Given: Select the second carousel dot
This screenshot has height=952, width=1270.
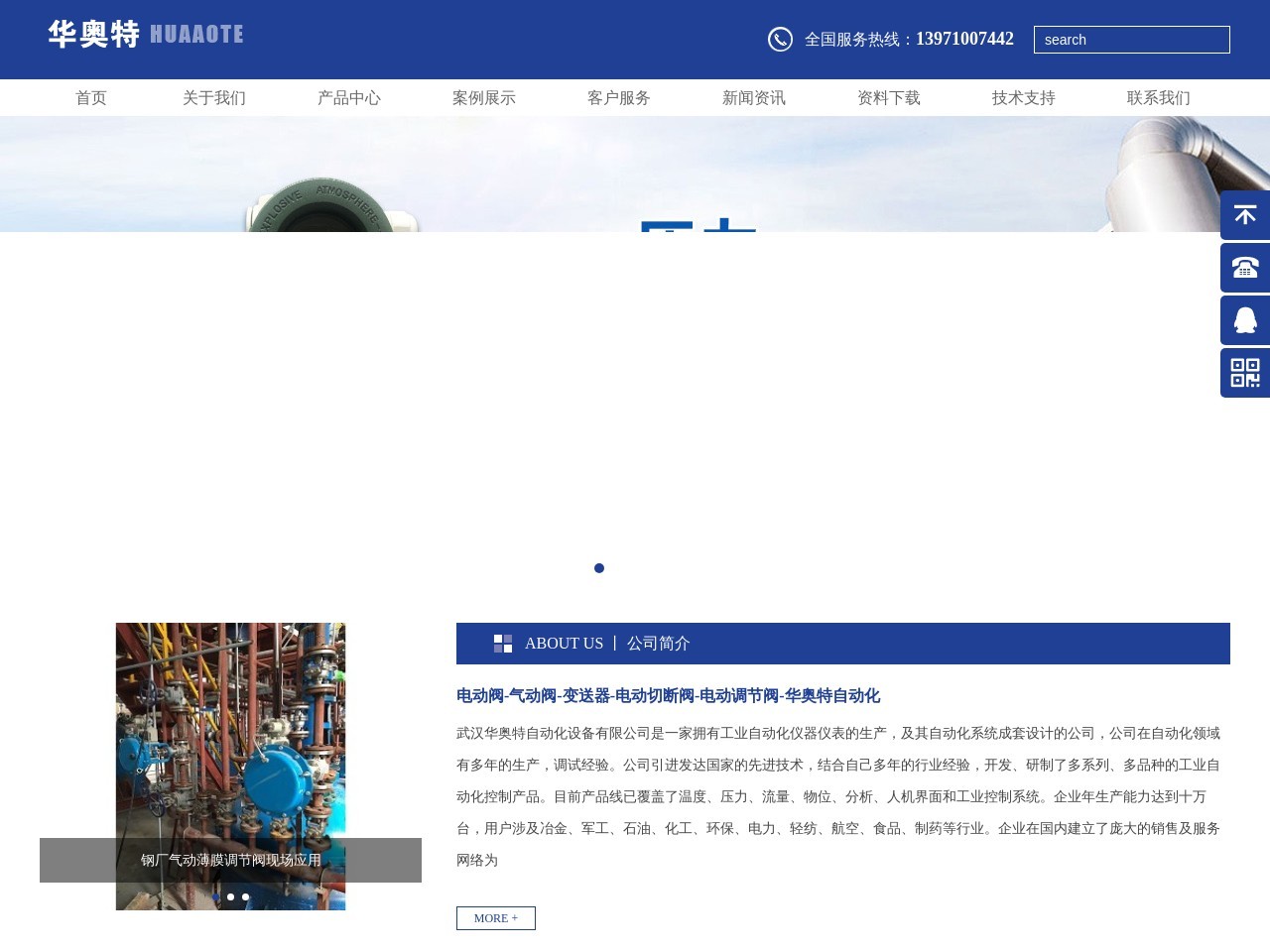Looking at the screenshot, I should pos(230,896).
